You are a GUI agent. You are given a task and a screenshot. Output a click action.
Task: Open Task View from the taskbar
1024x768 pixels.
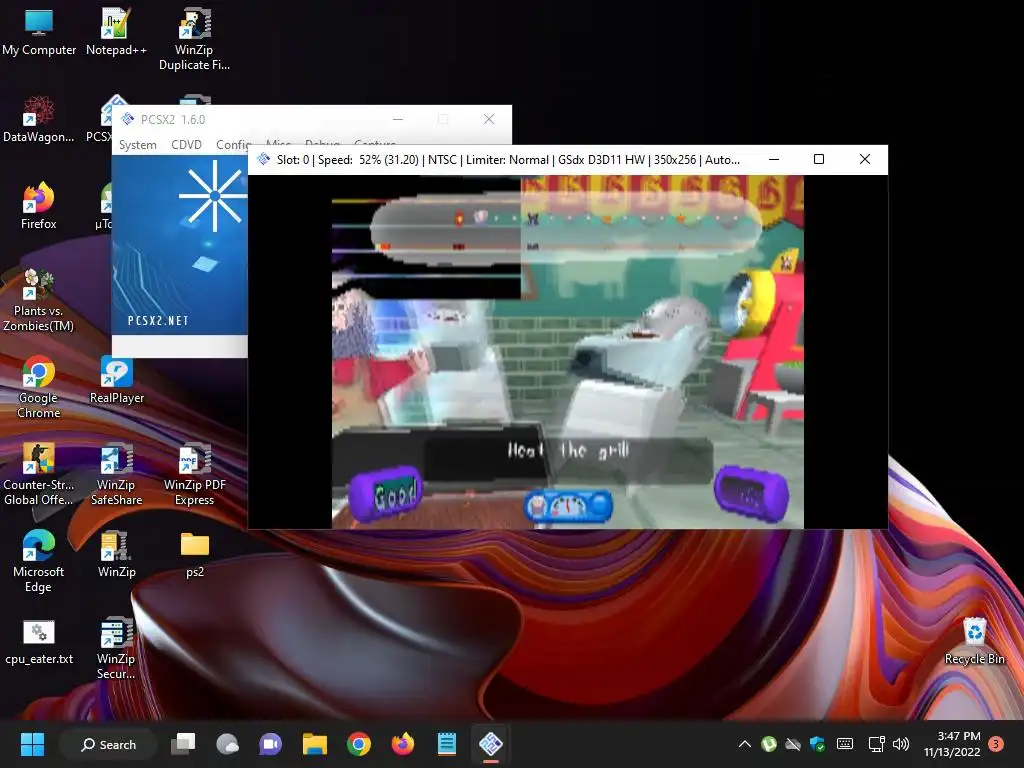tap(183, 744)
